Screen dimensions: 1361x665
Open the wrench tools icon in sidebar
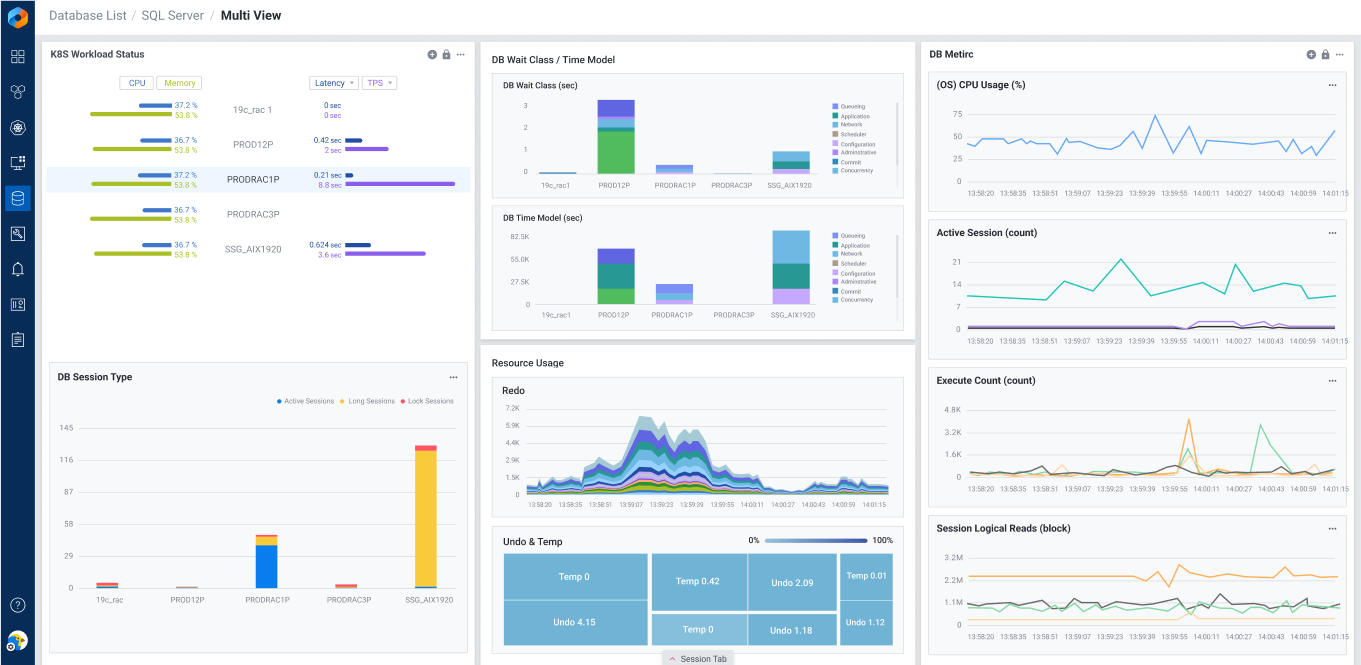click(17, 233)
